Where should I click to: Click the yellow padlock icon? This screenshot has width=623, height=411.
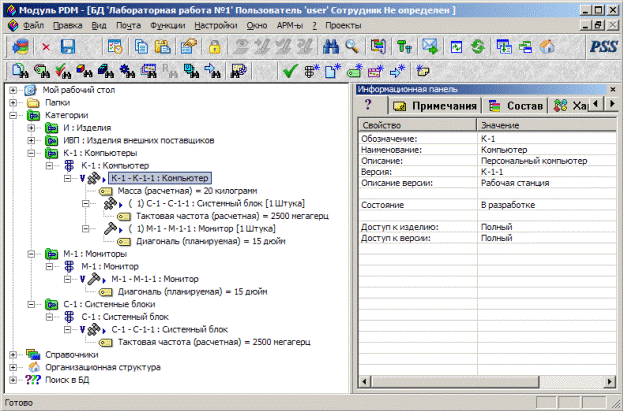coord(215,47)
